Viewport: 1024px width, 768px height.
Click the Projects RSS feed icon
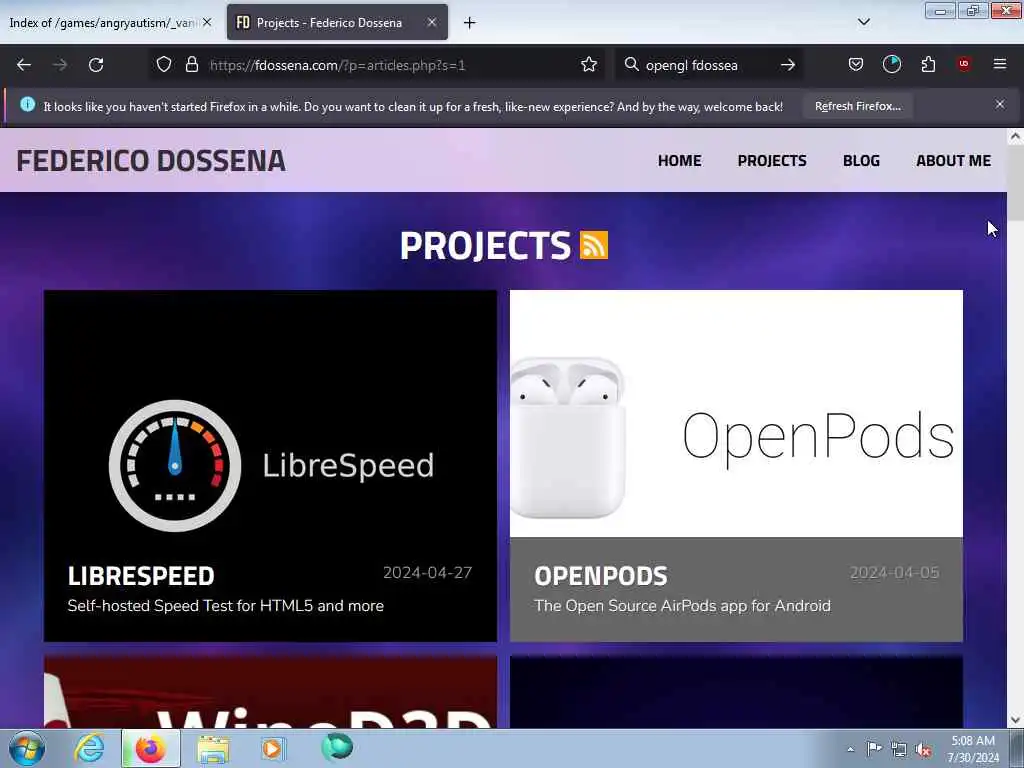coord(594,245)
